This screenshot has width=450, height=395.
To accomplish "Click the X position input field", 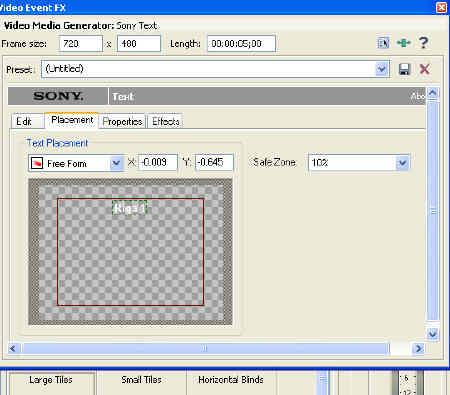I will pos(157,162).
